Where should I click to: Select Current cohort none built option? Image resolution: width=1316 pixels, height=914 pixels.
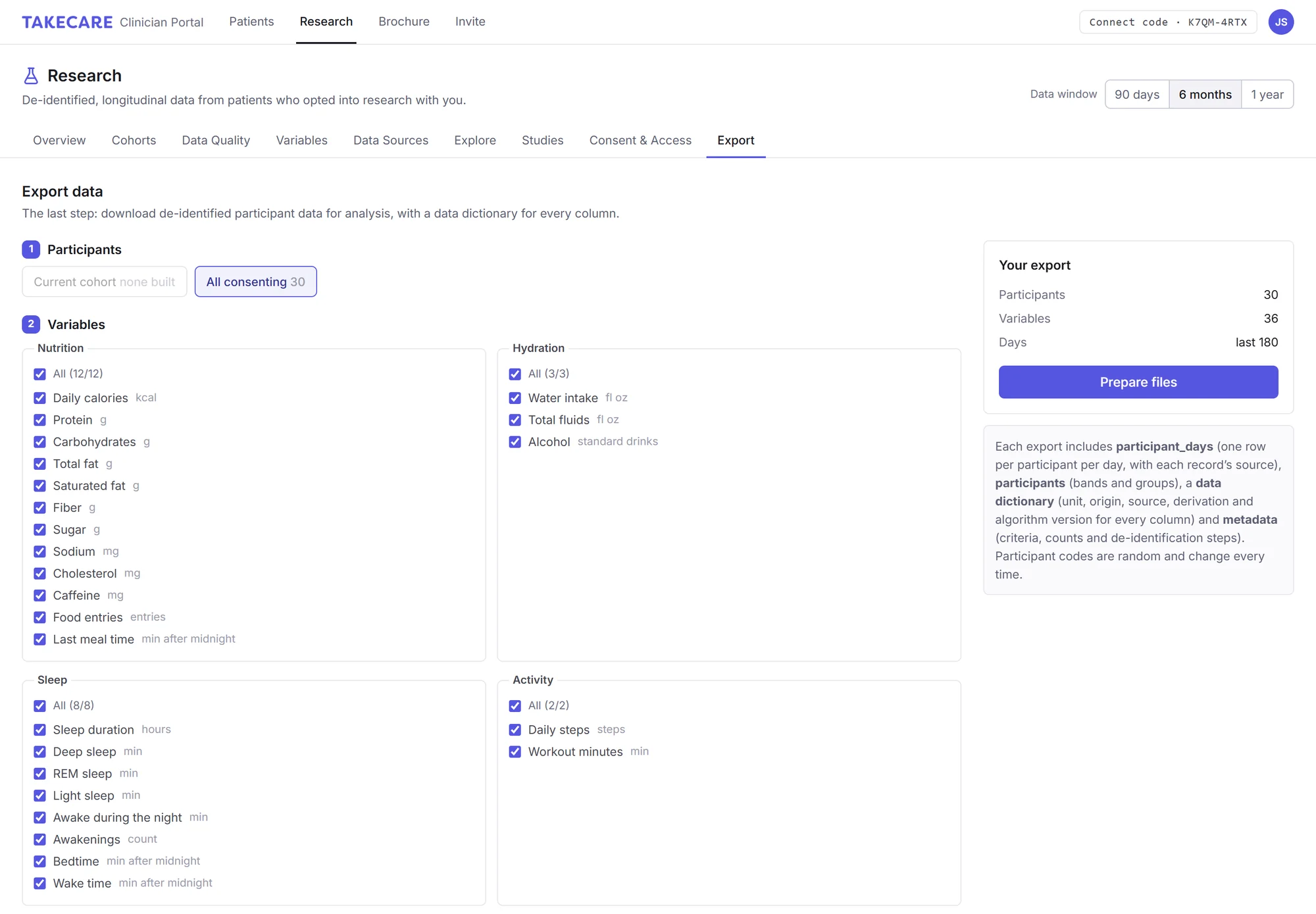click(x=105, y=282)
